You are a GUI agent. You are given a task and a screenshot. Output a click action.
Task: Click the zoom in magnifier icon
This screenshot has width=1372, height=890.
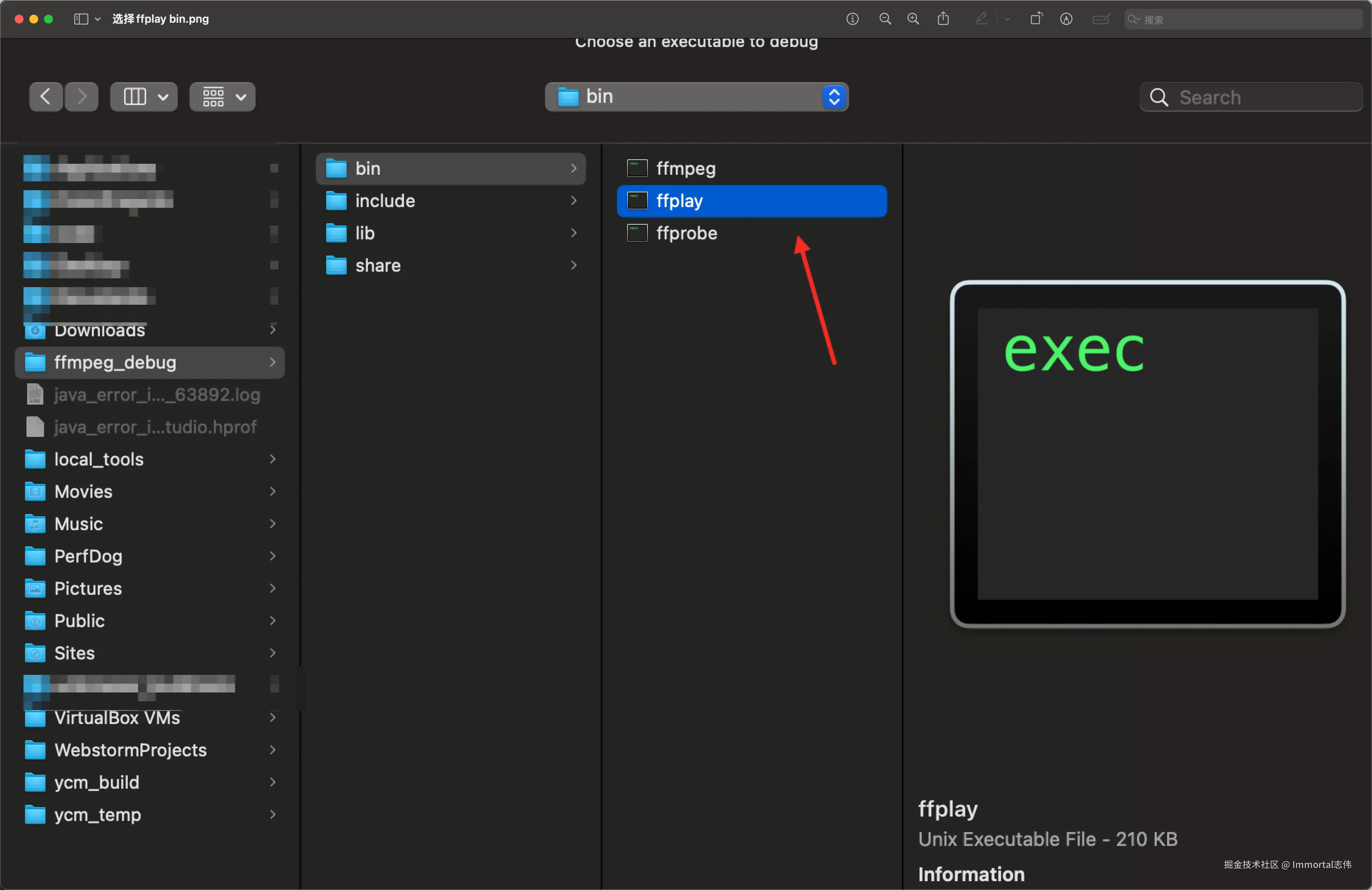click(x=913, y=19)
